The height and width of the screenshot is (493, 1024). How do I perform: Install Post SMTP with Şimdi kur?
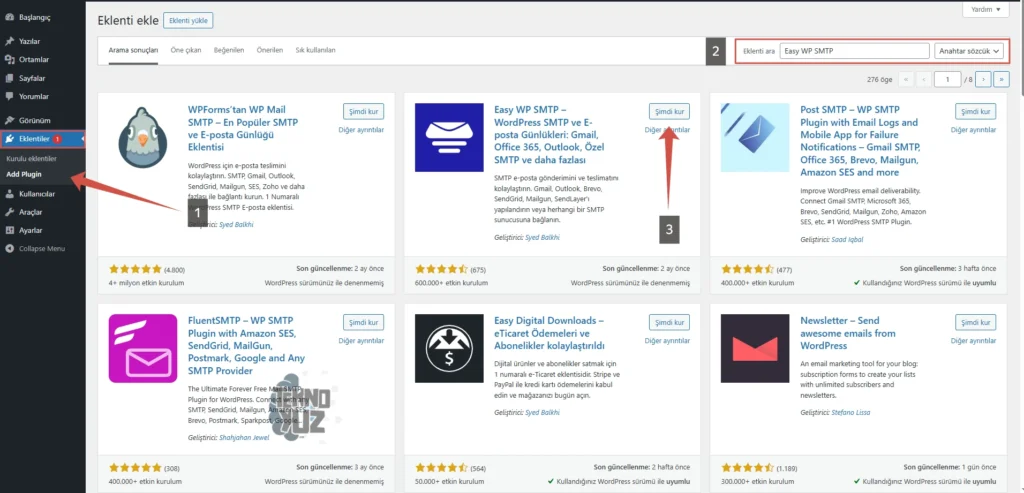pos(976,112)
